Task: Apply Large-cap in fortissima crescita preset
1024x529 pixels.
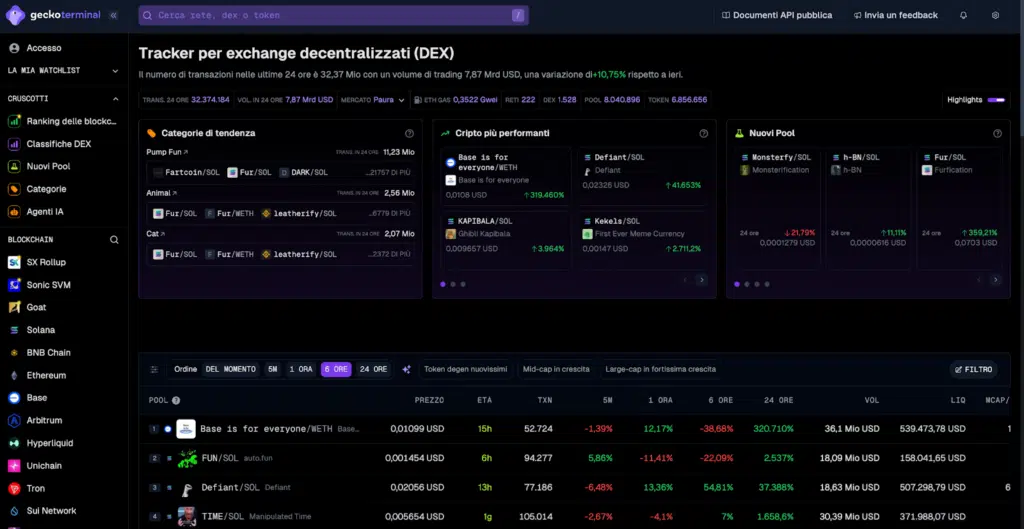Action: (x=660, y=370)
